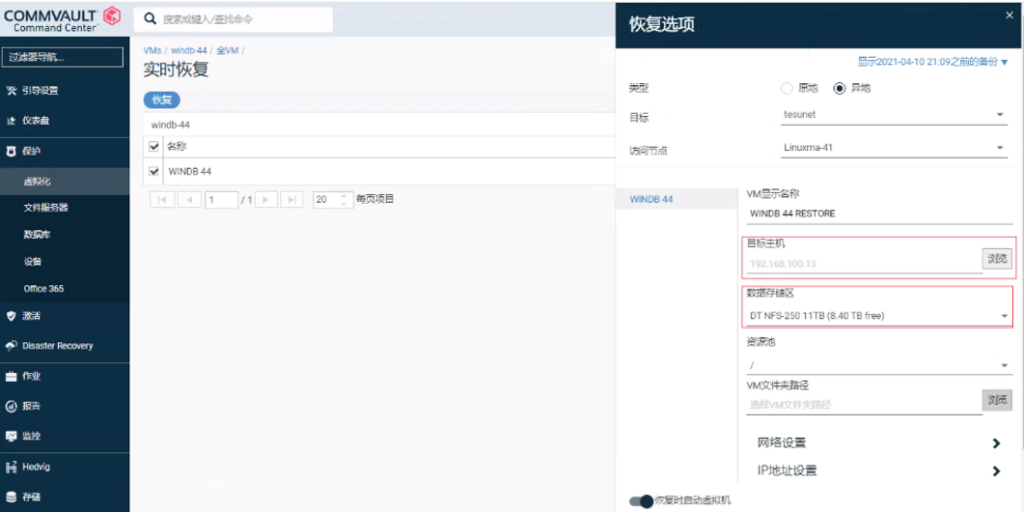
Task: Open the 数据存储区 DT NFS-250 dropdown
Action: tap(1003, 316)
